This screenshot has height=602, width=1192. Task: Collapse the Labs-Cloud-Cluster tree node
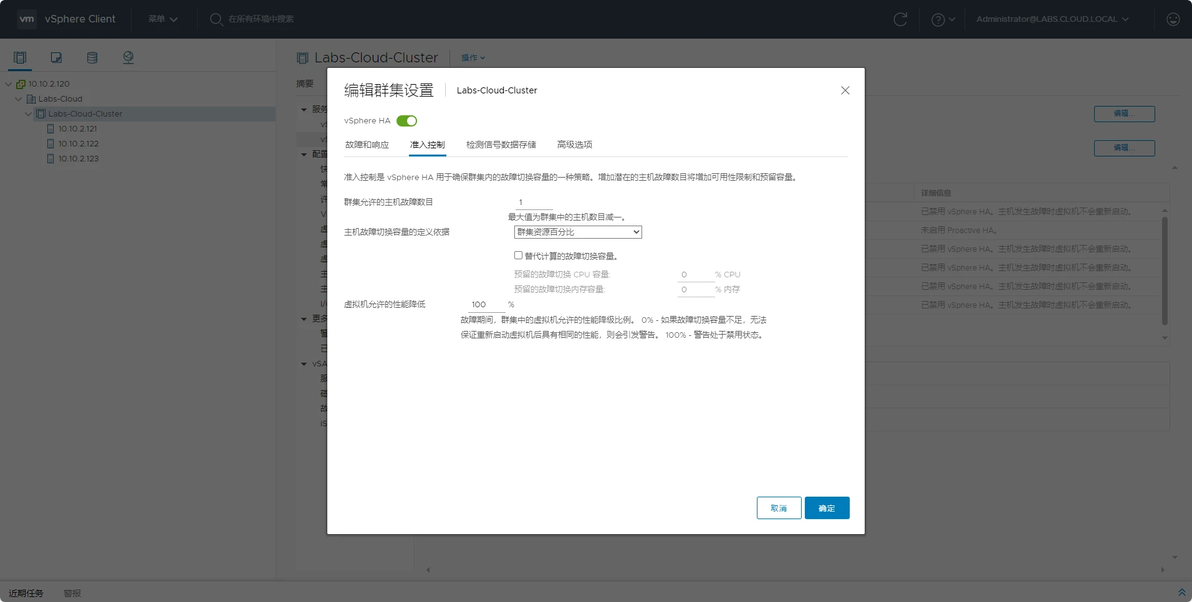(x=29, y=114)
